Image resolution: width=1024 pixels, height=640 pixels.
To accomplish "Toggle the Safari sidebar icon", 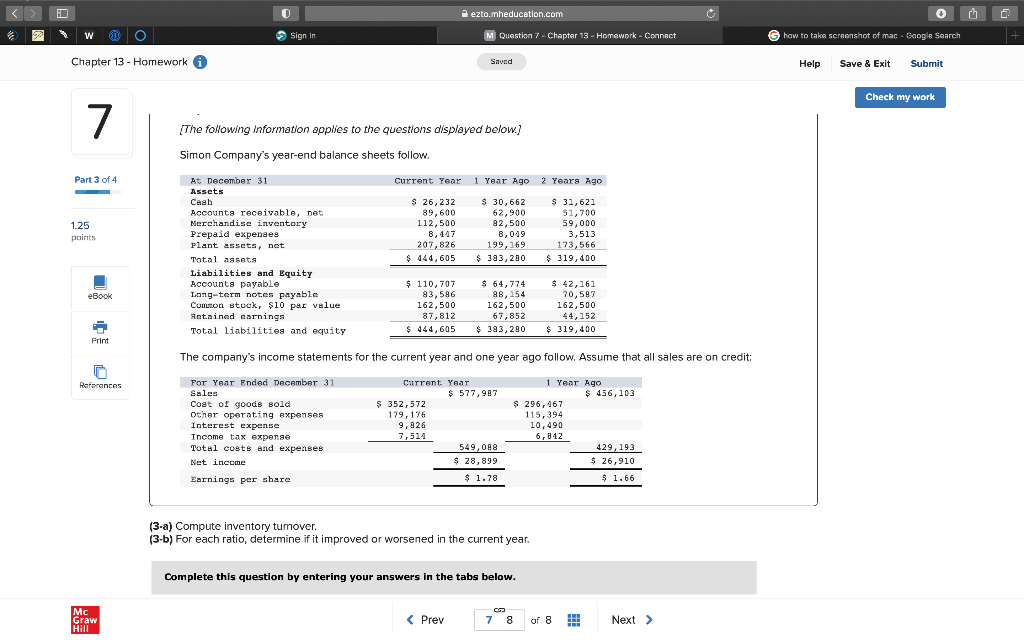I will click(62, 13).
